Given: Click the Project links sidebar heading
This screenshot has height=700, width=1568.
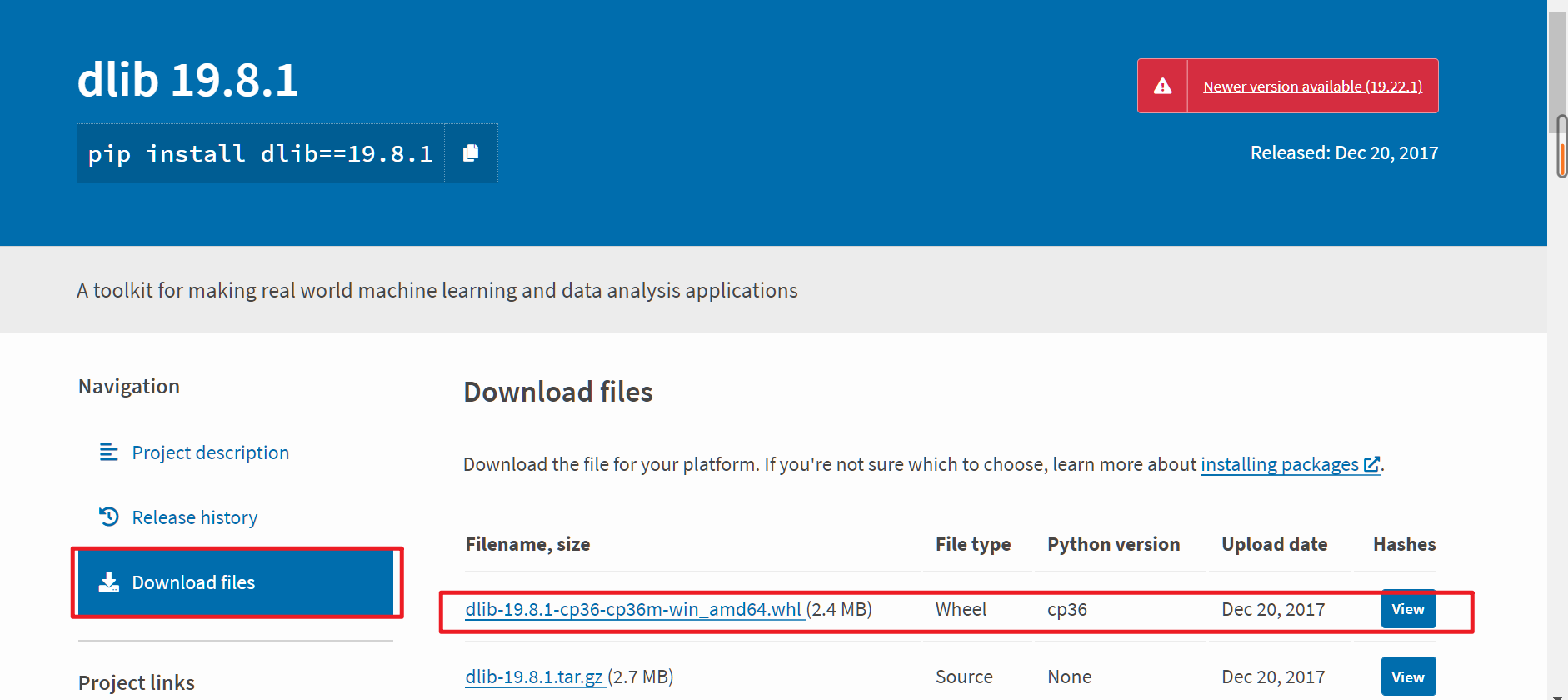Looking at the screenshot, I should coord(137,682).
